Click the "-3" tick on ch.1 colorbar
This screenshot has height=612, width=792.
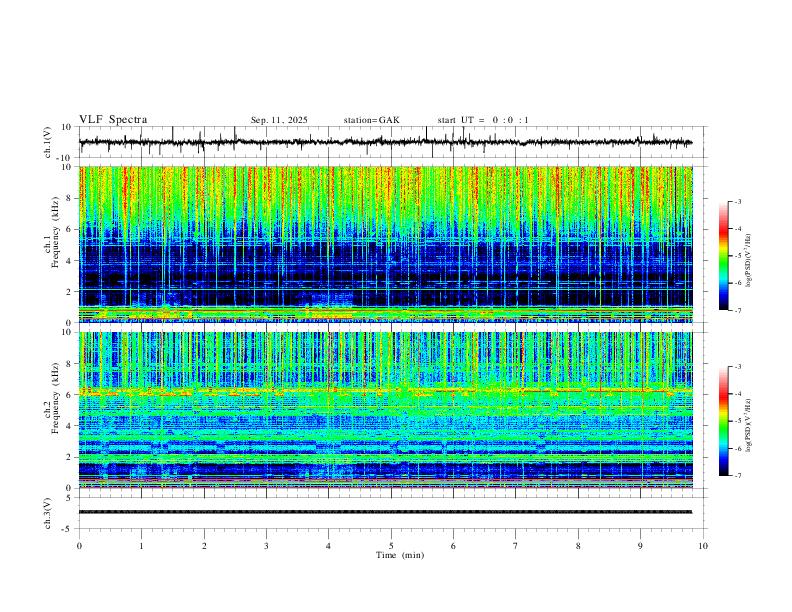coord(738,201)
